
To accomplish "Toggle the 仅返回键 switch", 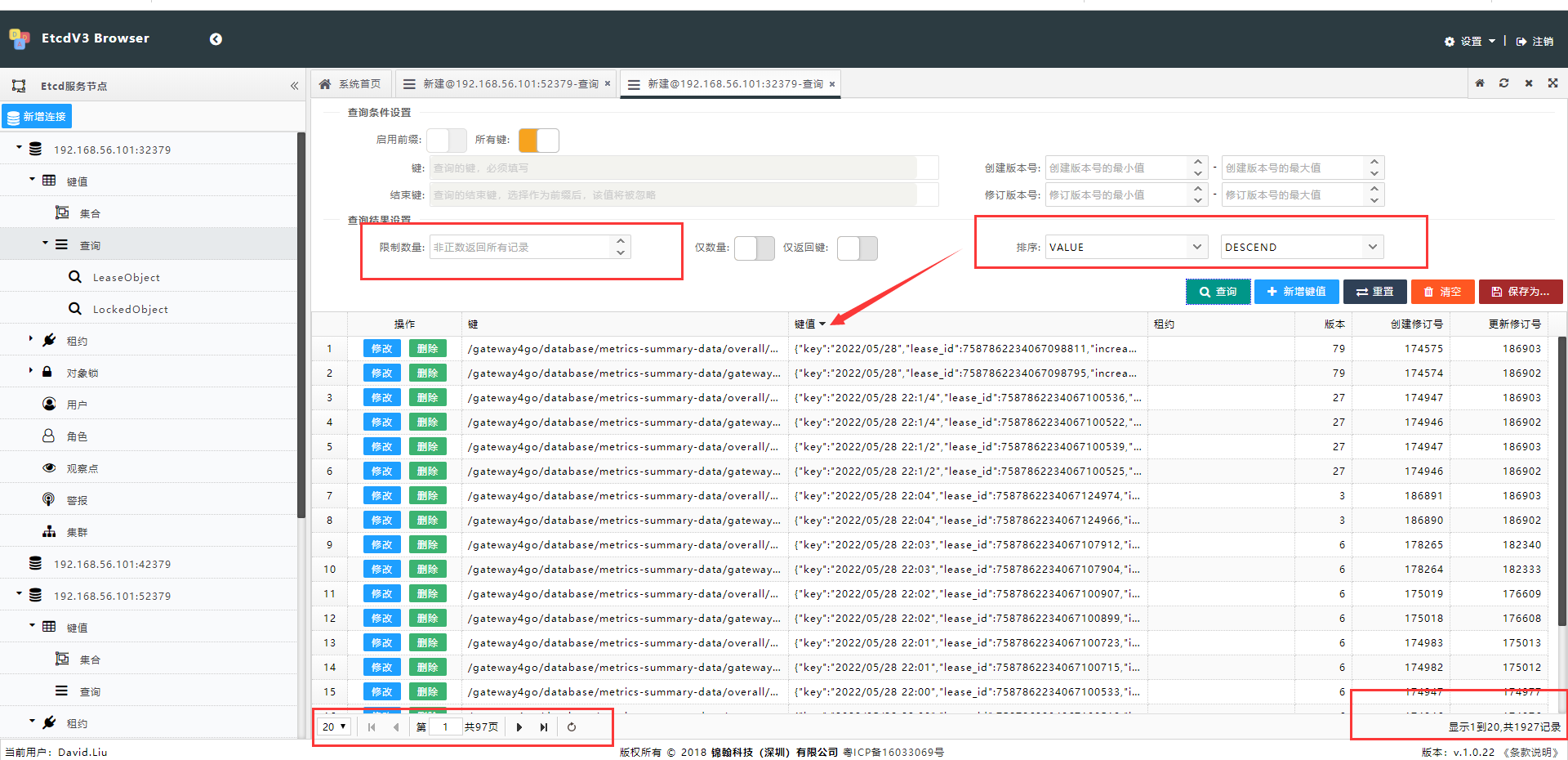I will click(857, 248).
